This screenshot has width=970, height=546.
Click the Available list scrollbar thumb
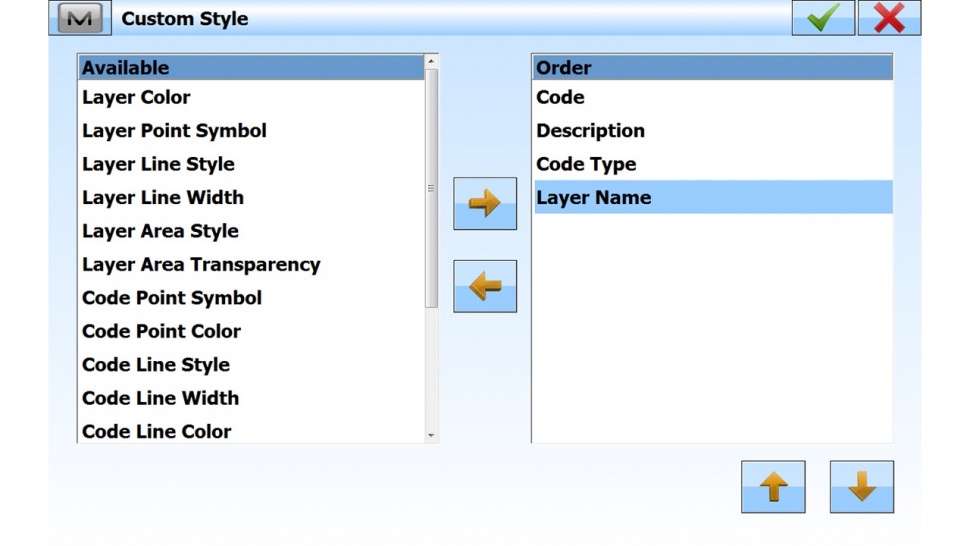[431, 188]
